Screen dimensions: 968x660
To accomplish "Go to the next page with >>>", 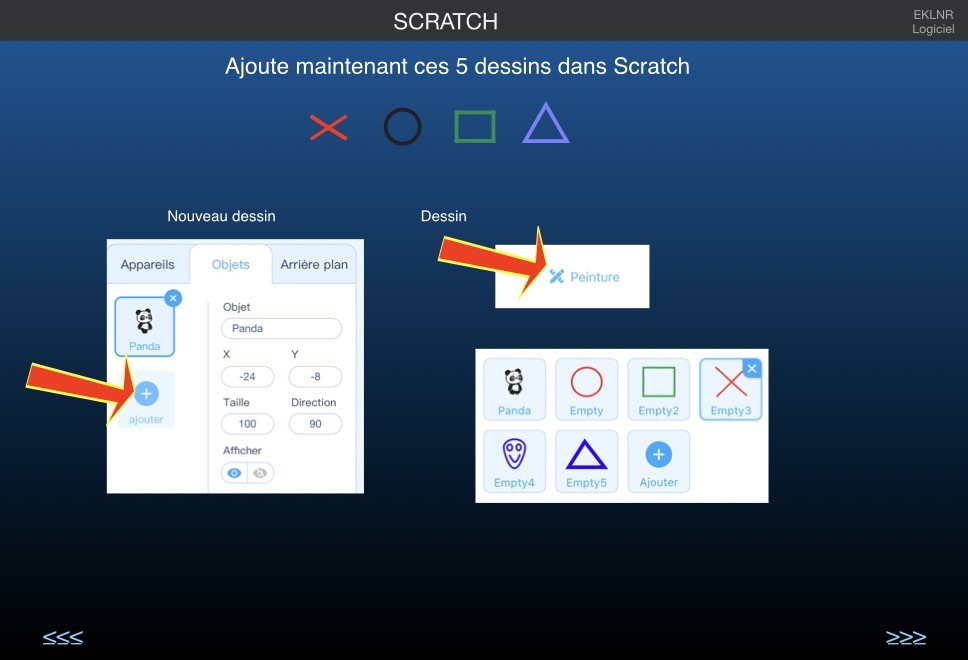I will coord(906,637).
